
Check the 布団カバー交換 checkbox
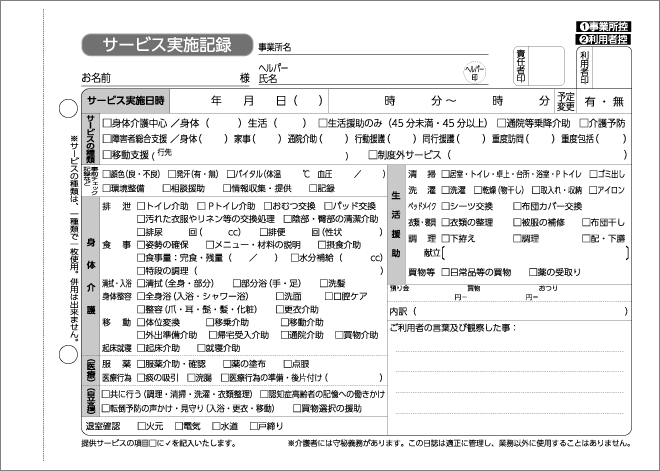[517, 206]
